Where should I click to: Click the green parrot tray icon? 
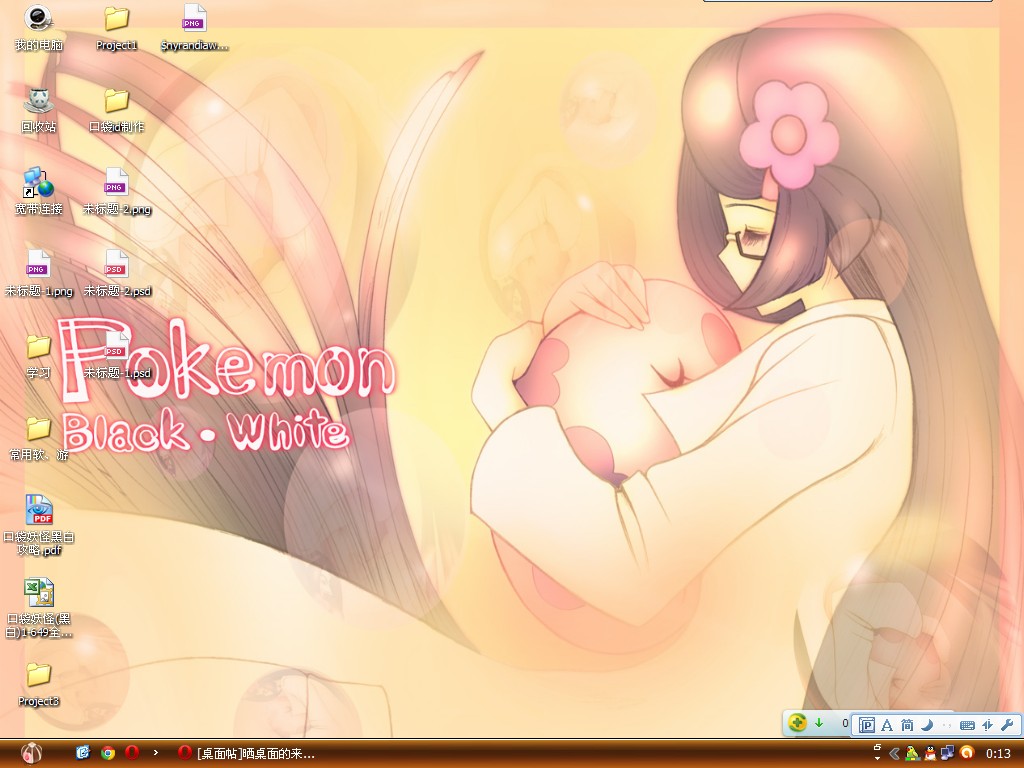(912, 754)
